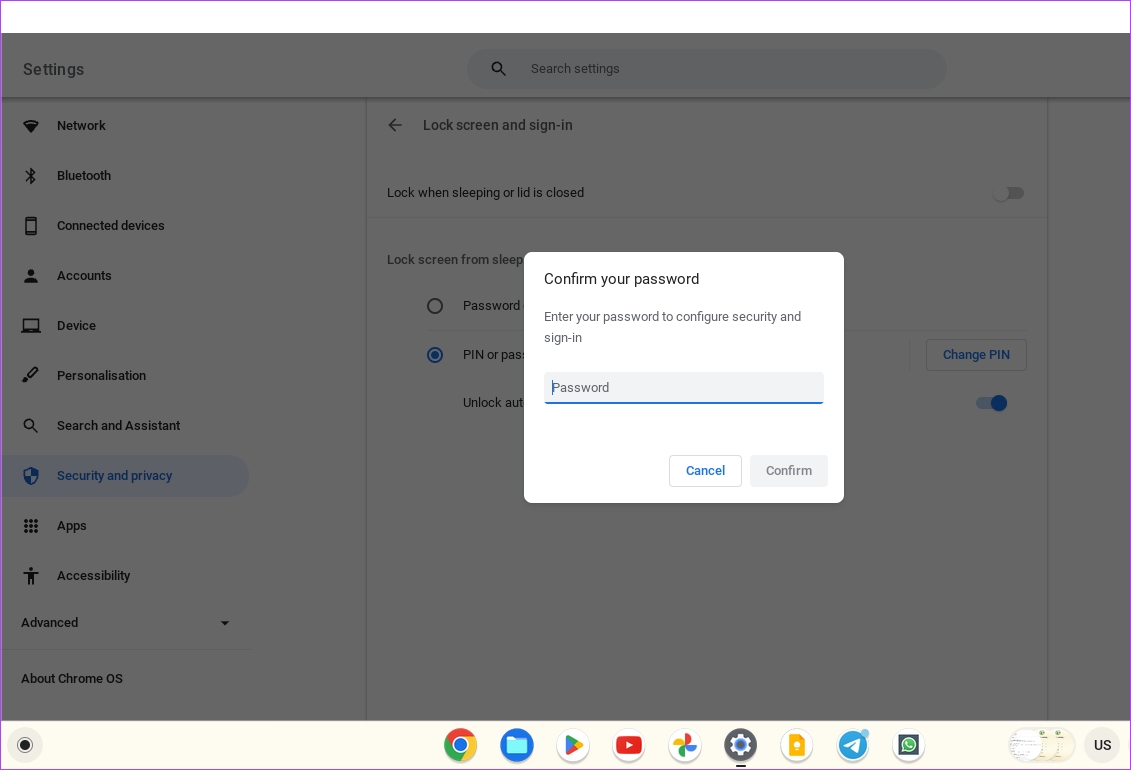Enable lock when sleeping or lid closed
The width and height of the screenshot is (1131, 770).
pos(1008,192)
